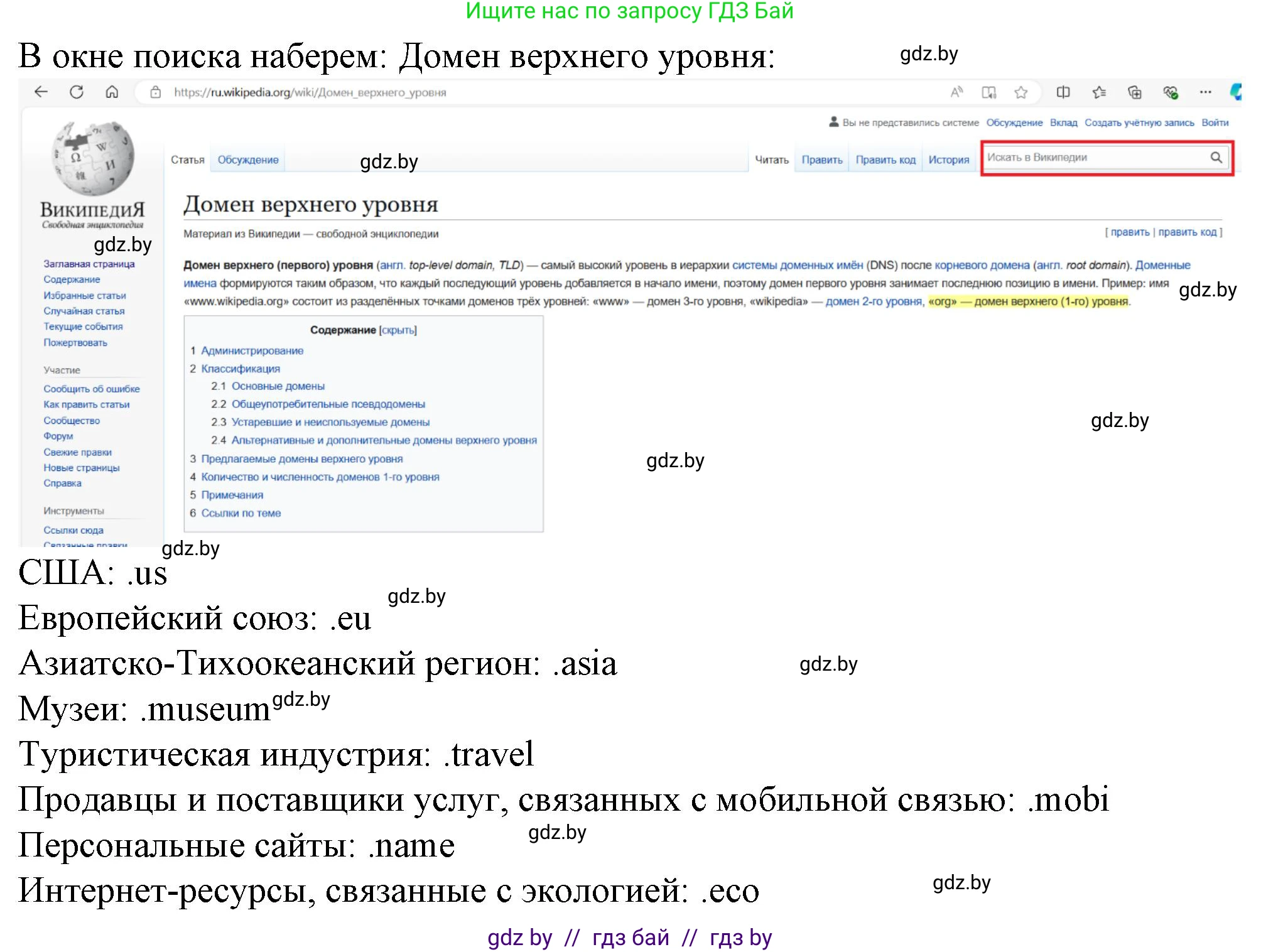This screenshot has height=952, width=1261.
Task: Switch to the Обсуждение tab
Action: click(x=247, y=160)
